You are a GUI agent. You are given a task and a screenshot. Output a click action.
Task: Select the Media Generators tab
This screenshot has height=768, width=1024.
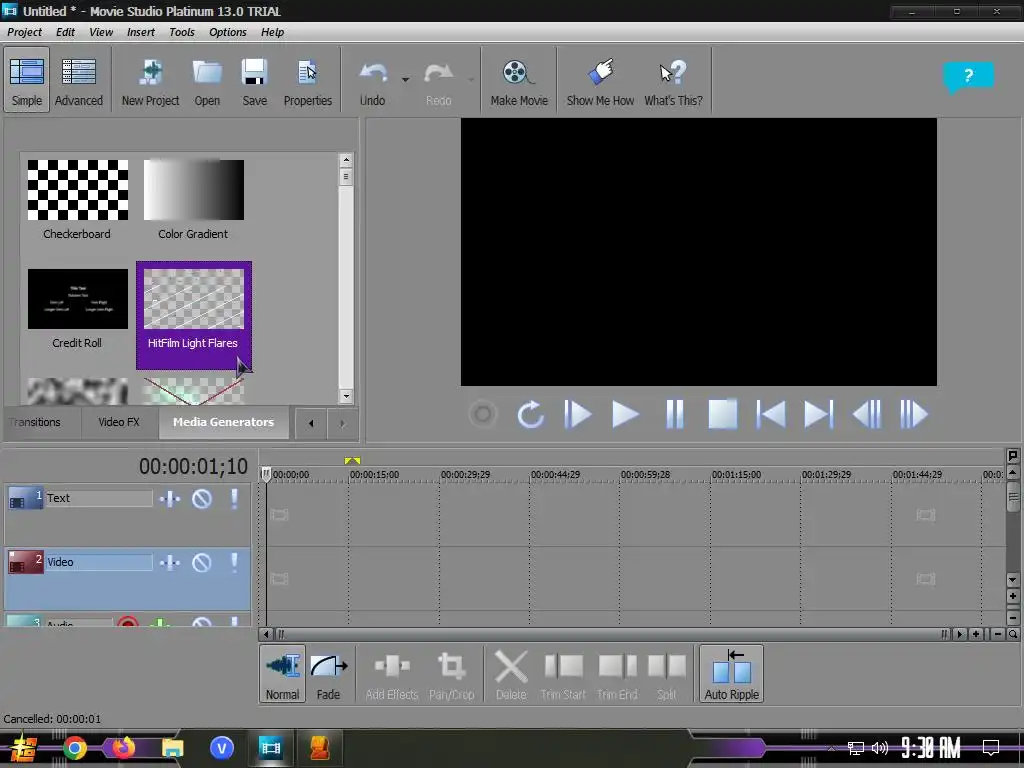223,422
